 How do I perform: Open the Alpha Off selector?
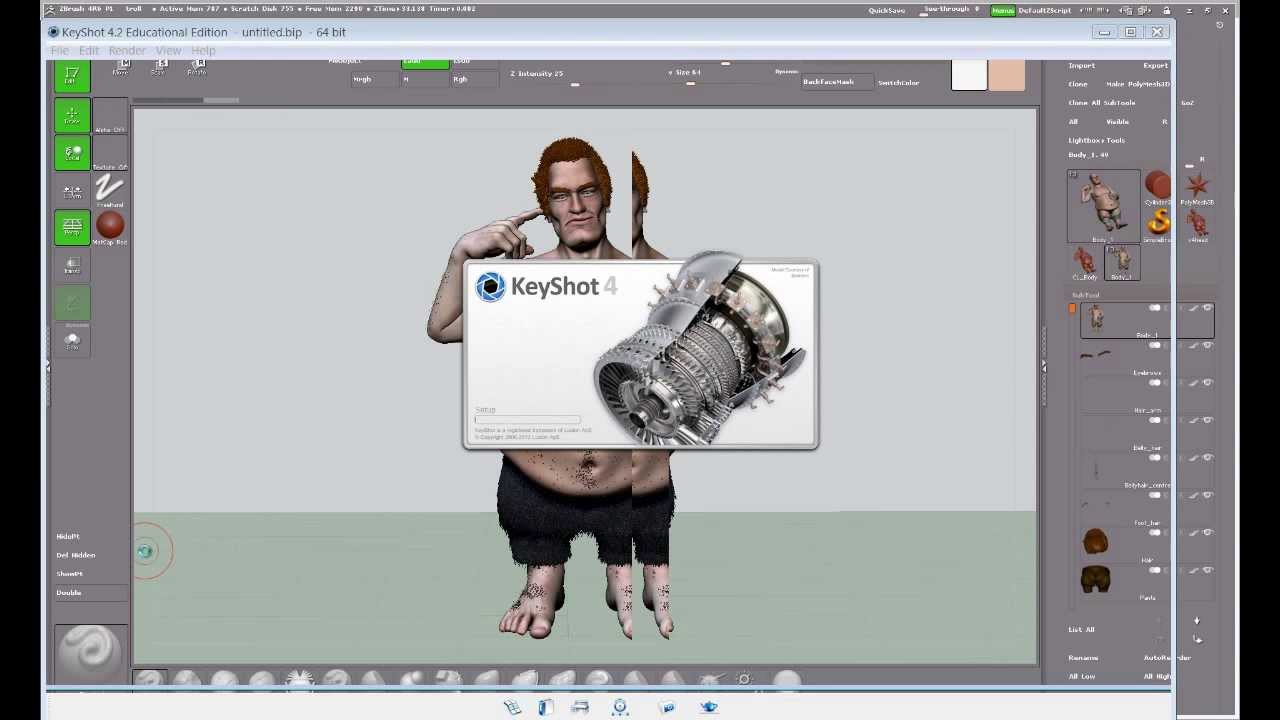(110, 116)
